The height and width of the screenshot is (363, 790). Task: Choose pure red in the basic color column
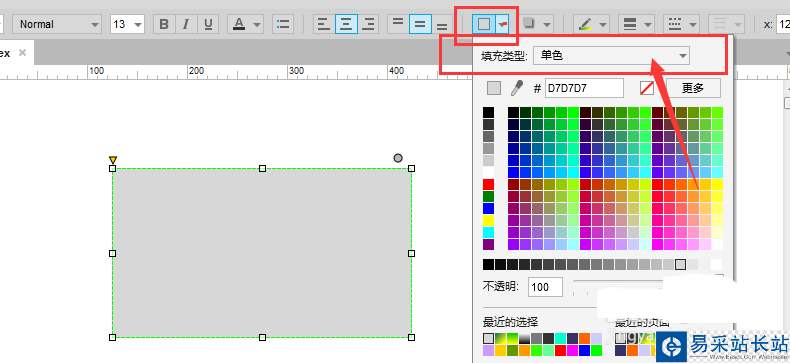pos(488,185)
